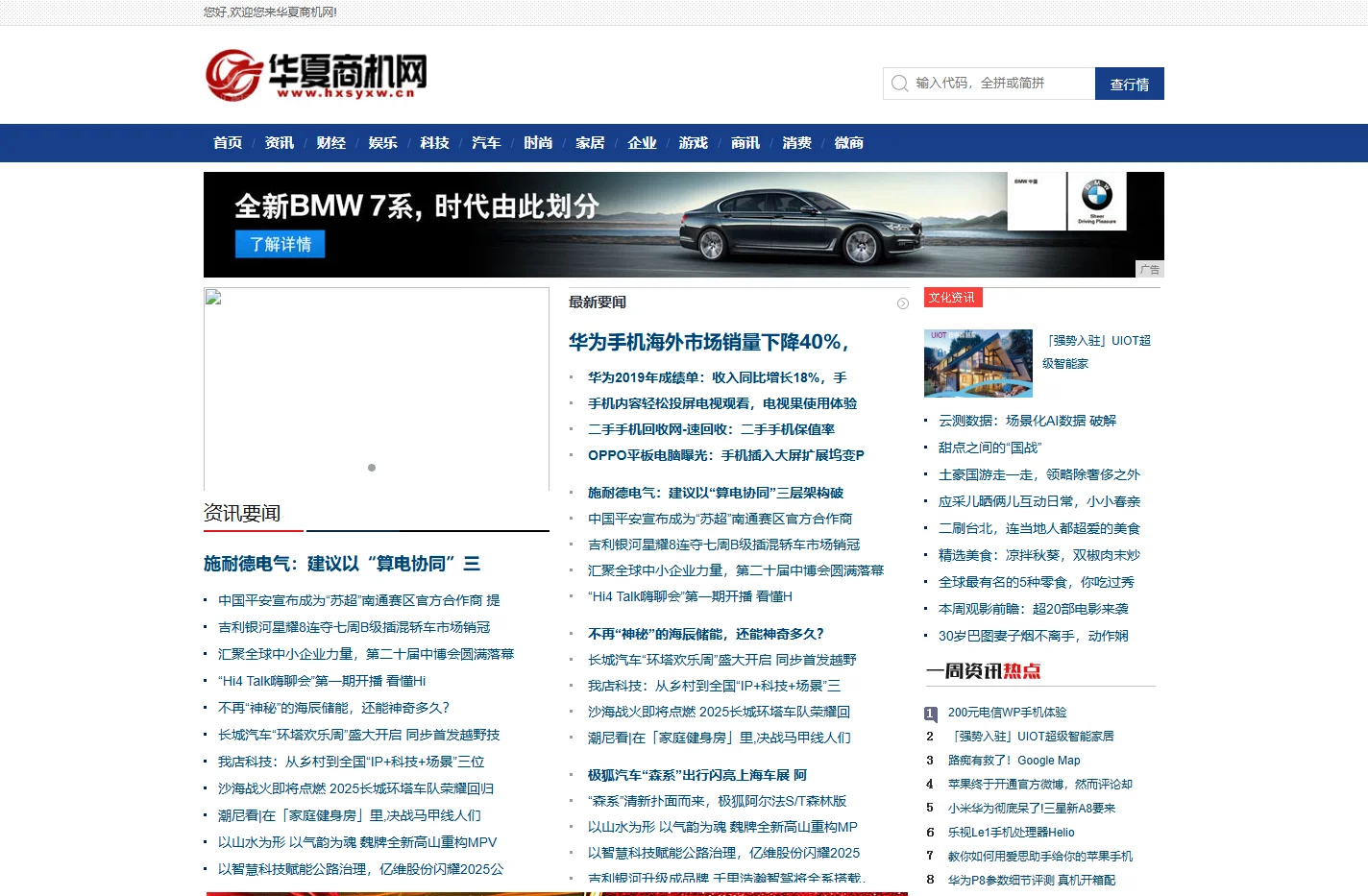Open 以智慧科技赋能公路治理 link in left list
Screen dimensions: 1368x896
[x=361, y=869]
